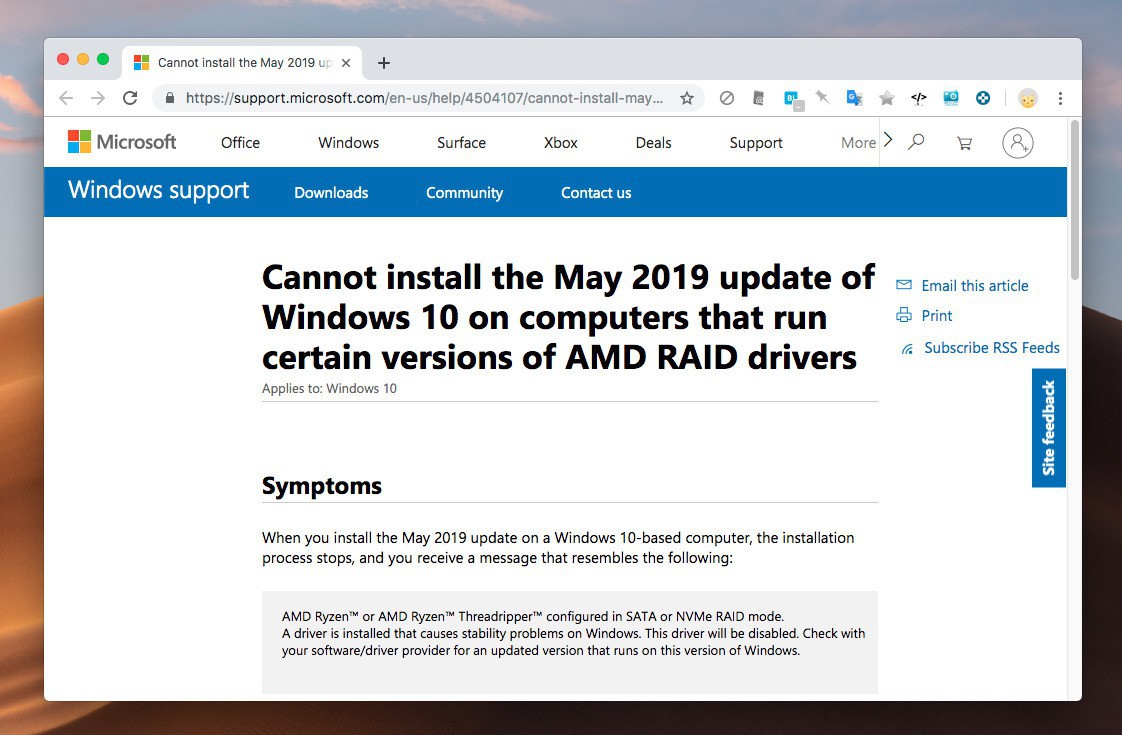Click the Microsoft logo
Viewport: 1122px width, 735px height.
122,142
